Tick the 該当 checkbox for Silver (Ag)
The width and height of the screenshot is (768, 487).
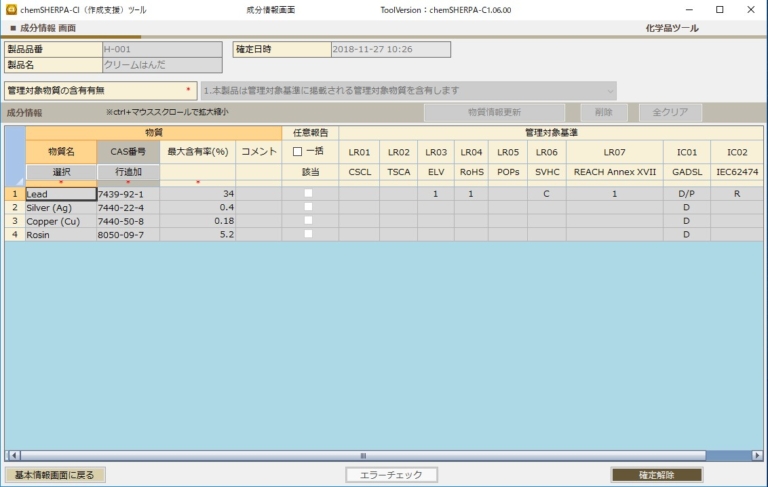(309, 207)
